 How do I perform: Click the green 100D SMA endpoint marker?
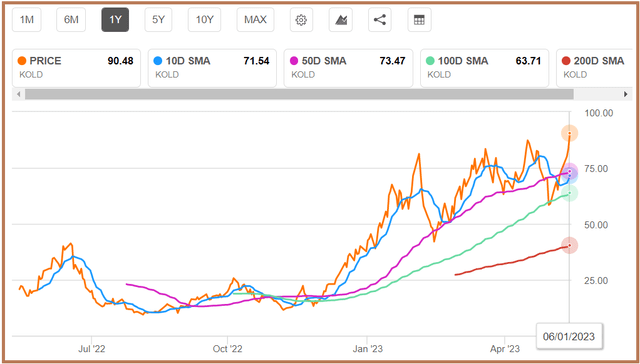tap(569, 193)
